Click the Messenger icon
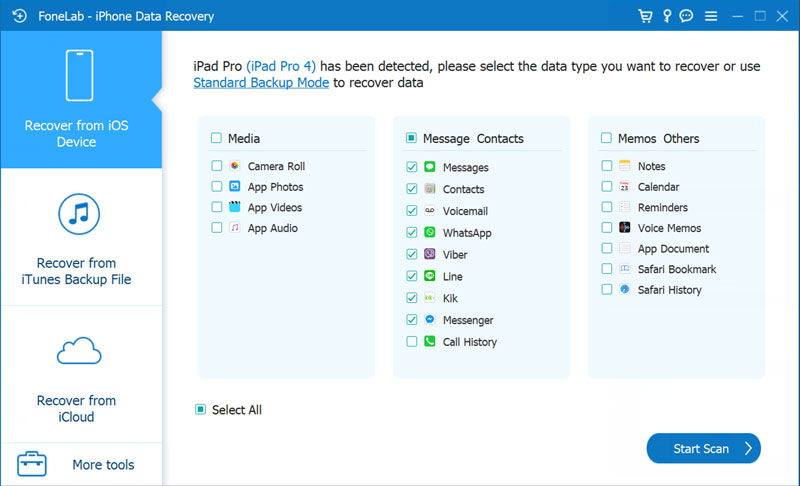800x486 pixels. pos(430,319)
